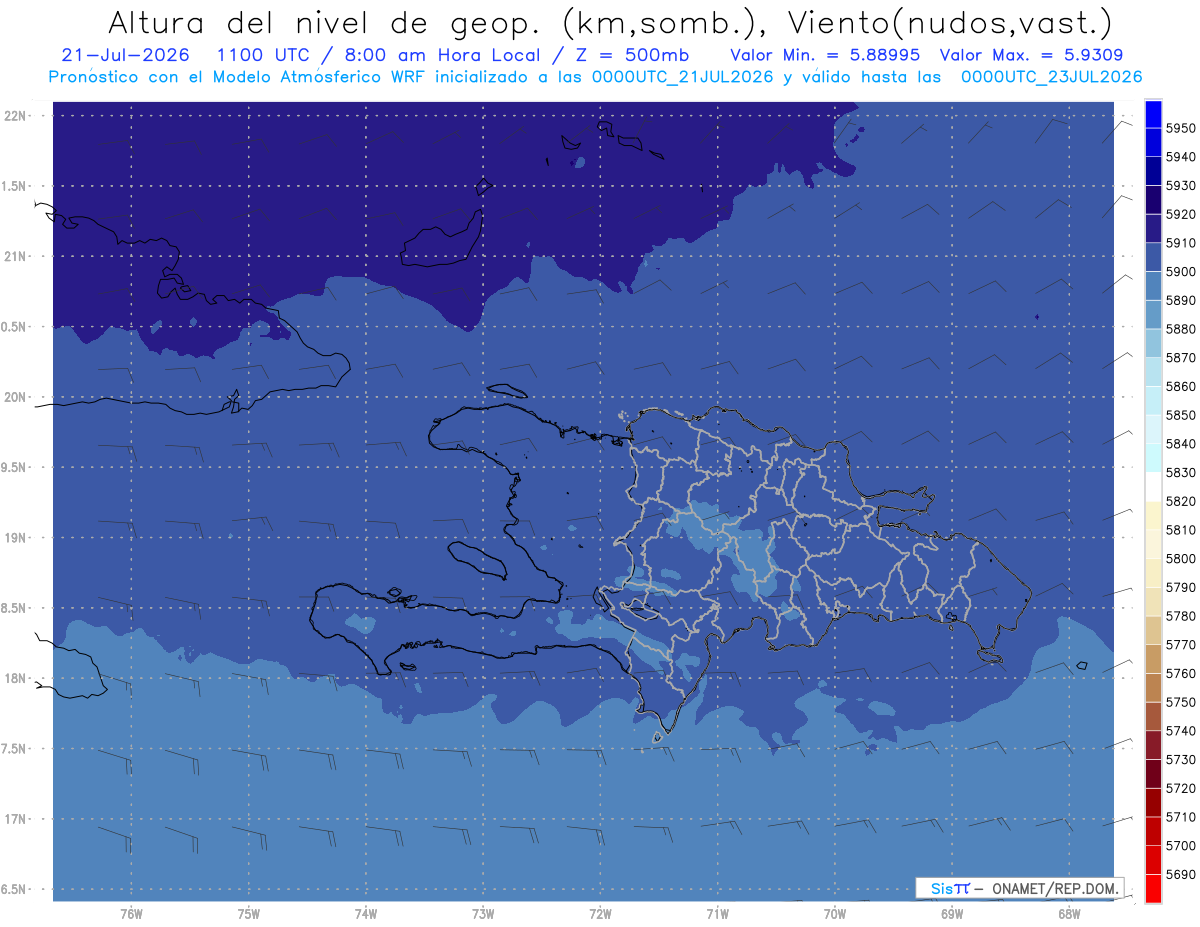
Task: Click "Valor Min. = 5.88995" text
Action: [825, 55]
